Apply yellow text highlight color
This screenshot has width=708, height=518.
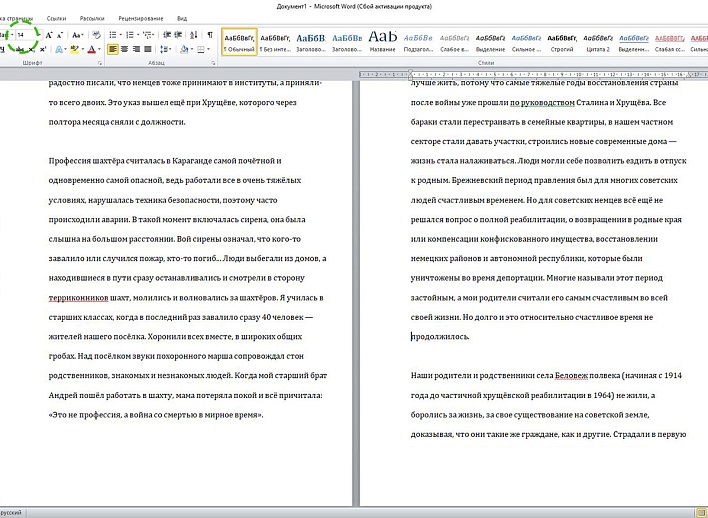(75, 49)
